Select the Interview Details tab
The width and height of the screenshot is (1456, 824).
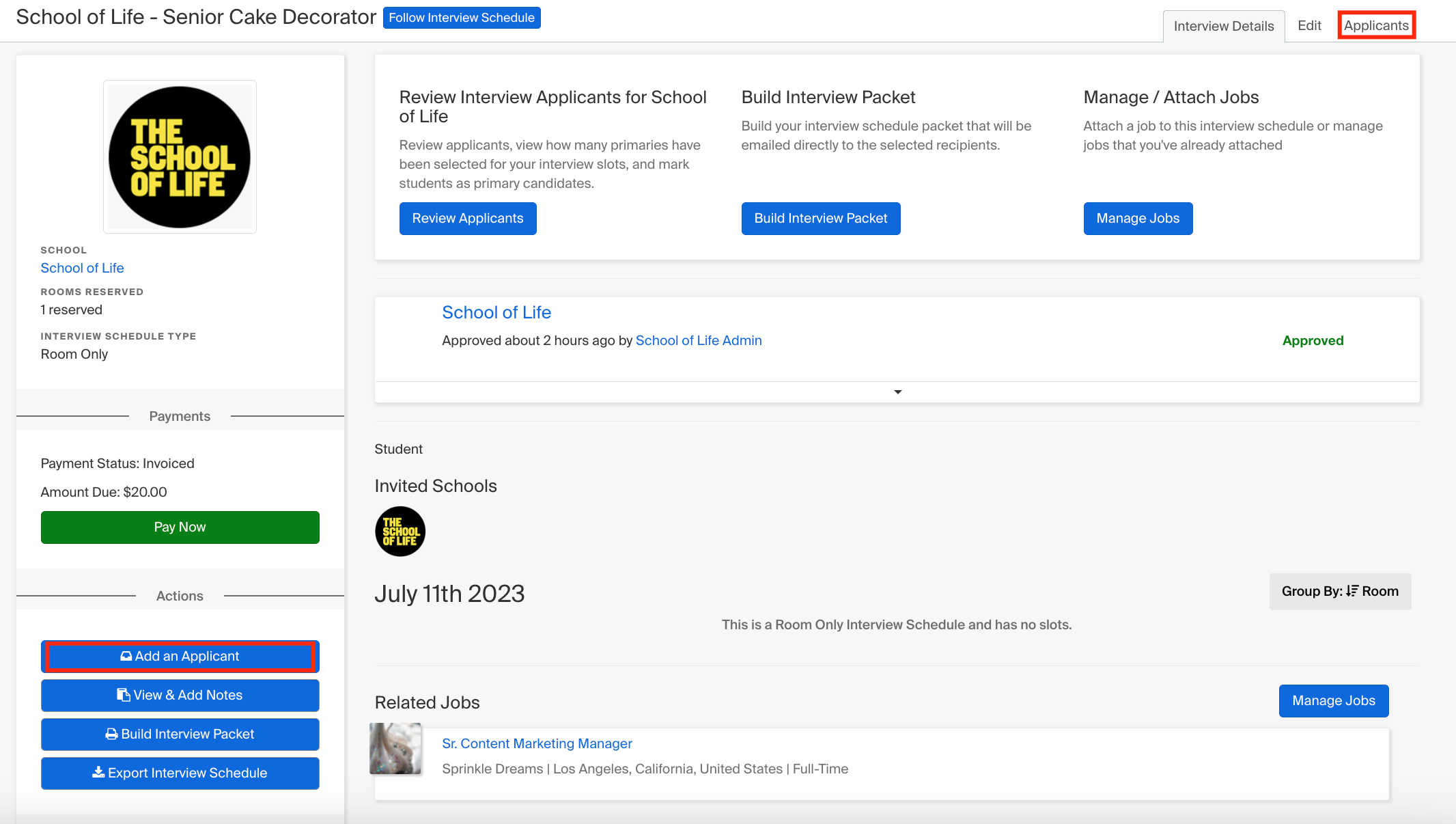coord(1223,26)
